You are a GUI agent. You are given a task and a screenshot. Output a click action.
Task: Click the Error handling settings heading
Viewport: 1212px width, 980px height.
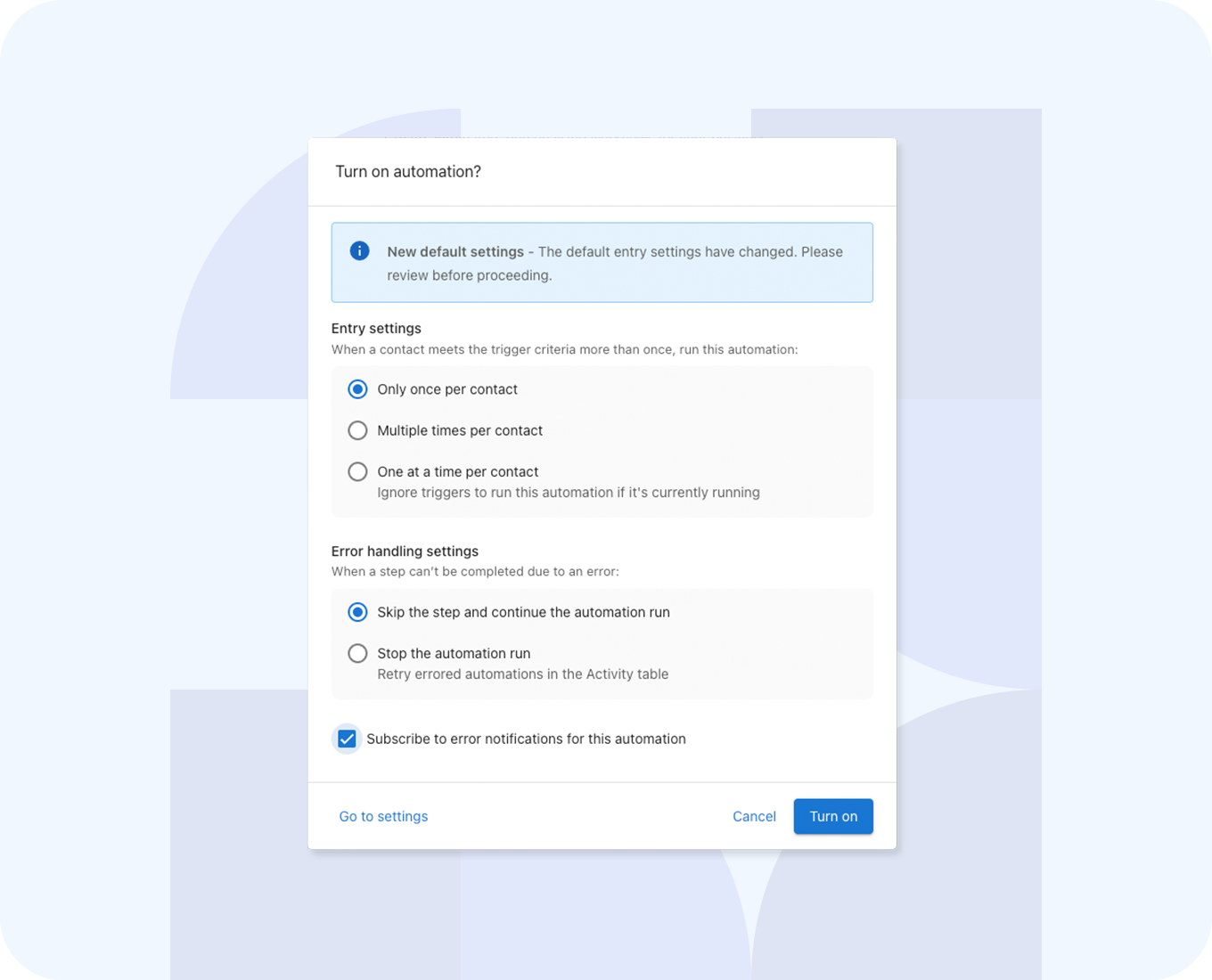(x=405, y=551)
